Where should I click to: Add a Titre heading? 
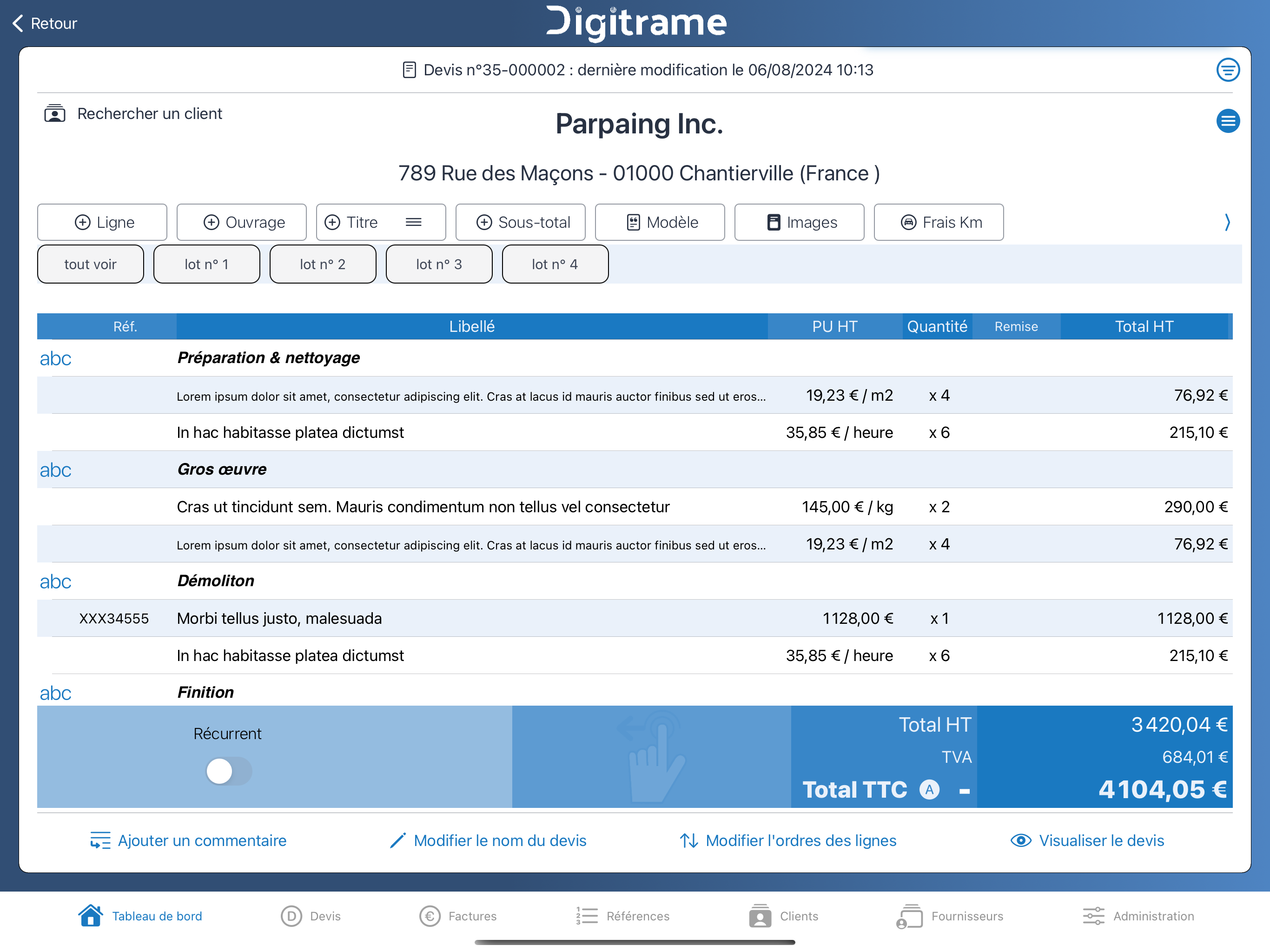click(351, 222)
